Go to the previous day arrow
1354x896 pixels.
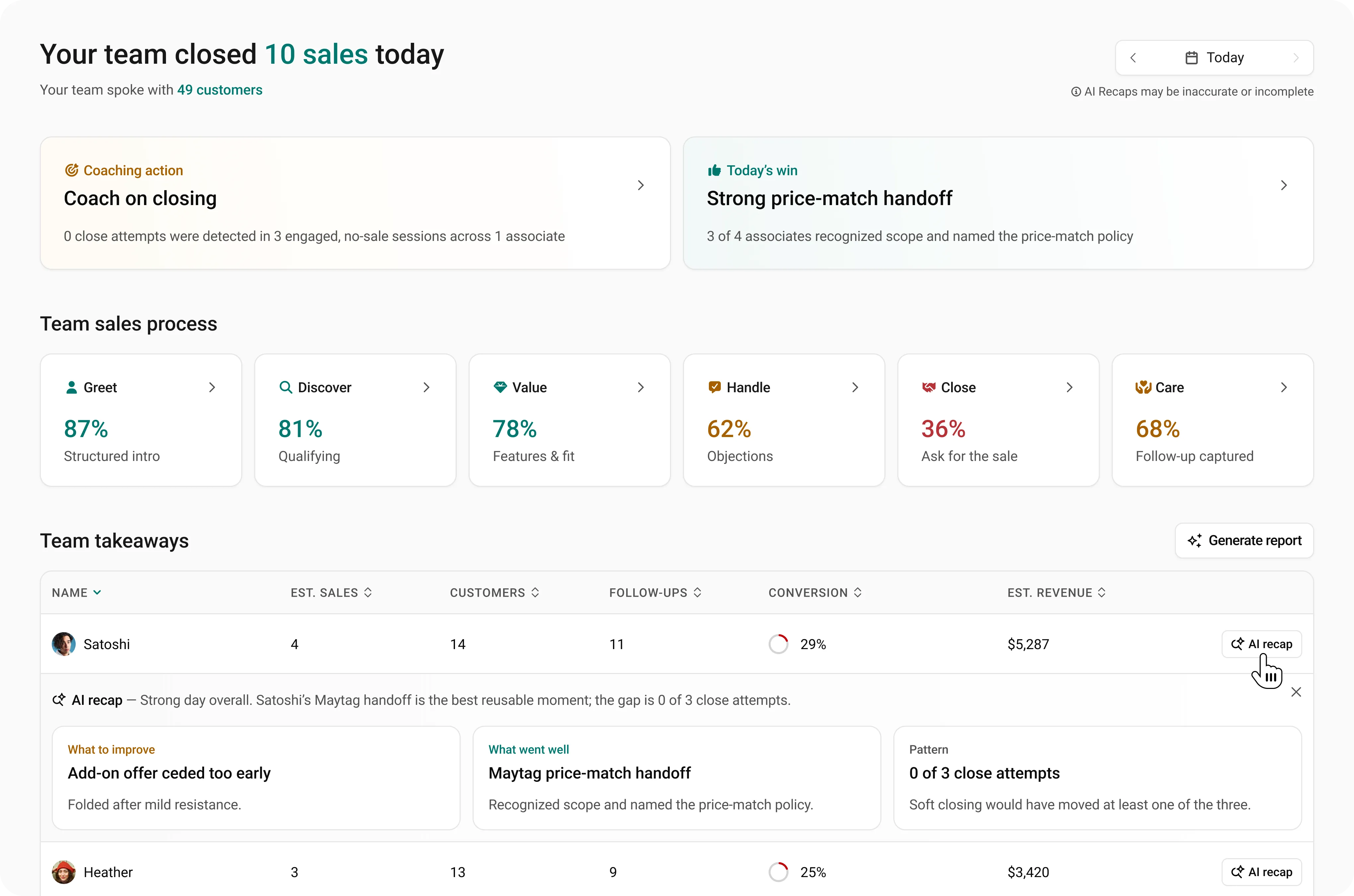1133,58
